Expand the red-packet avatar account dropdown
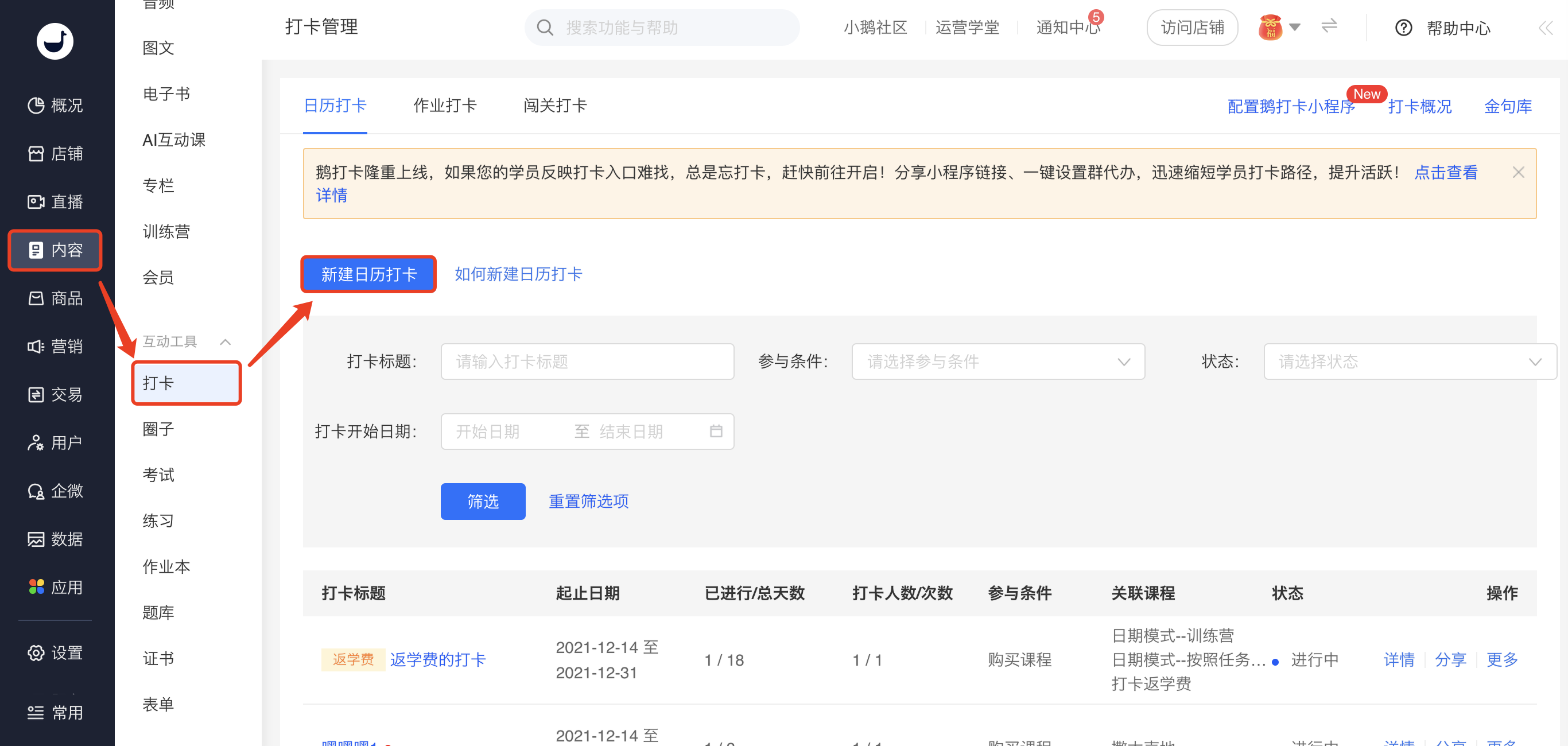1568x746 pixels. 1295,27
